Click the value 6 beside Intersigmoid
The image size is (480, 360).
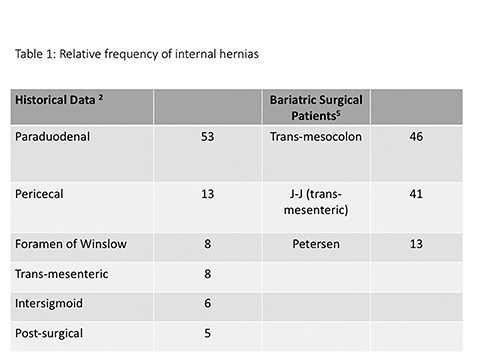click(207, 303)
